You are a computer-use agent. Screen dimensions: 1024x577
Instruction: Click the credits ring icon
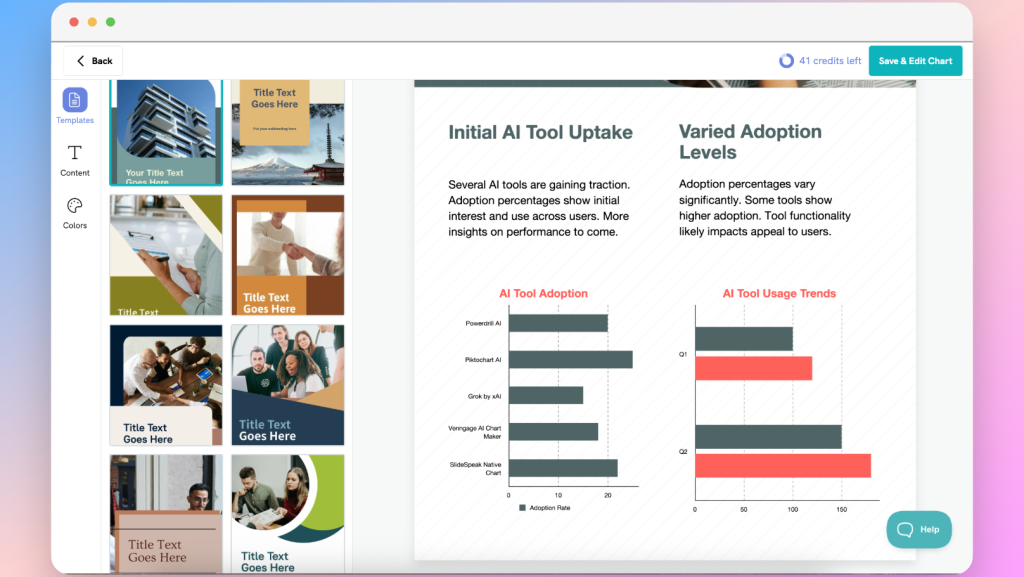[786, 61]
